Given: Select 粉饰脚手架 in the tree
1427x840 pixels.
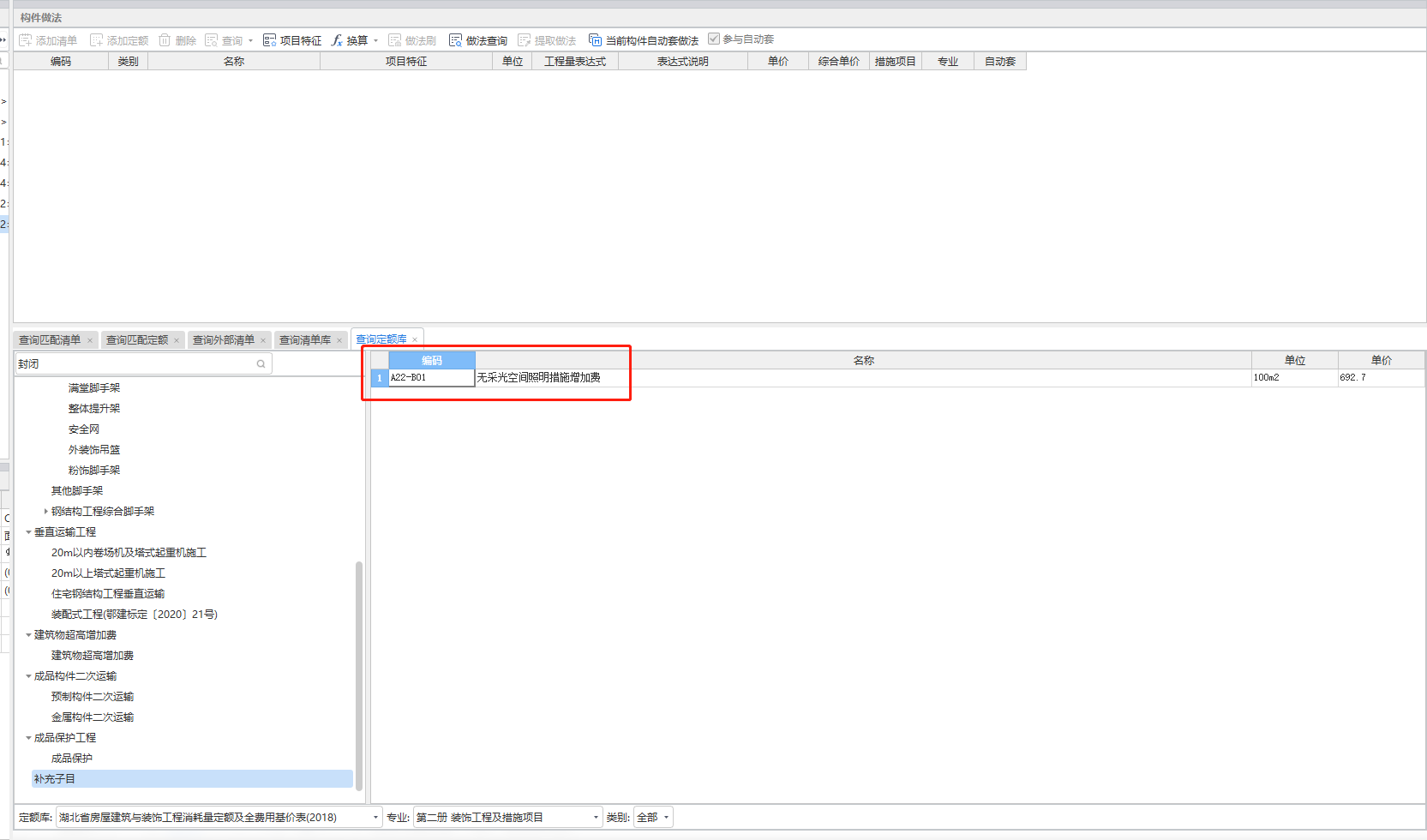Looking at the screenshot, I should [94, 471].
